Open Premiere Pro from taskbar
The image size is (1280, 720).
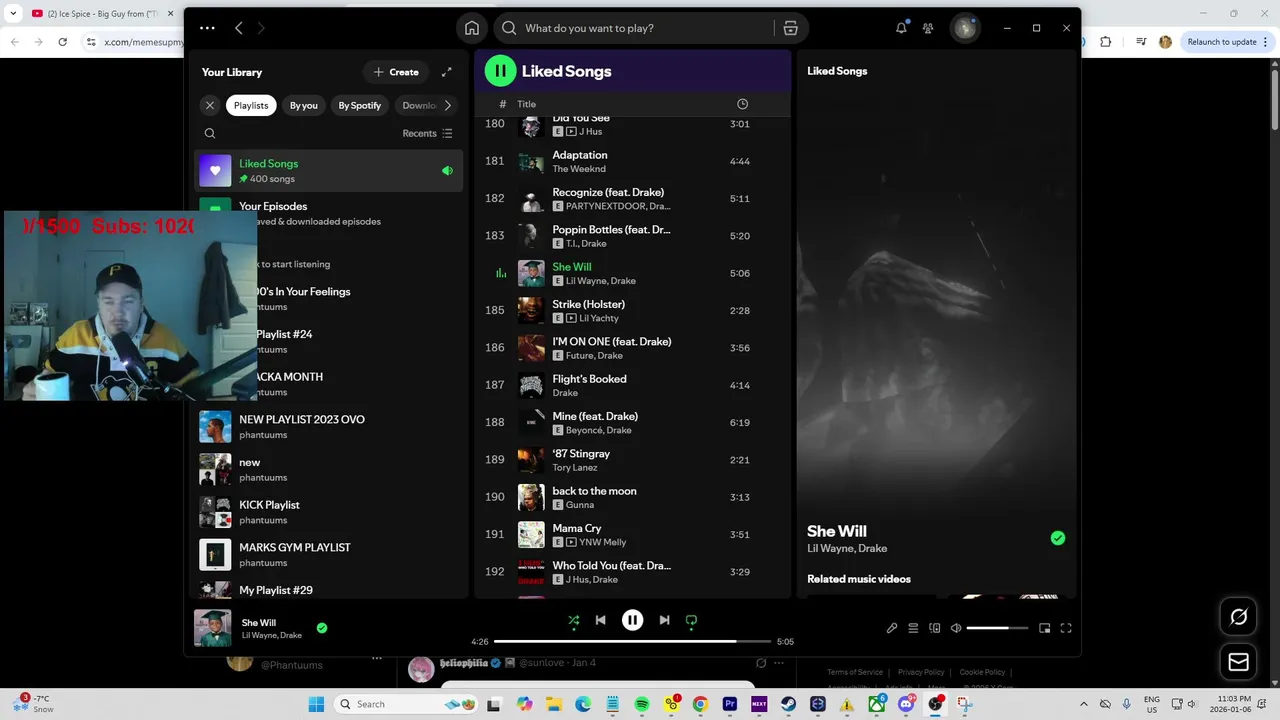[x=730, y=704]
